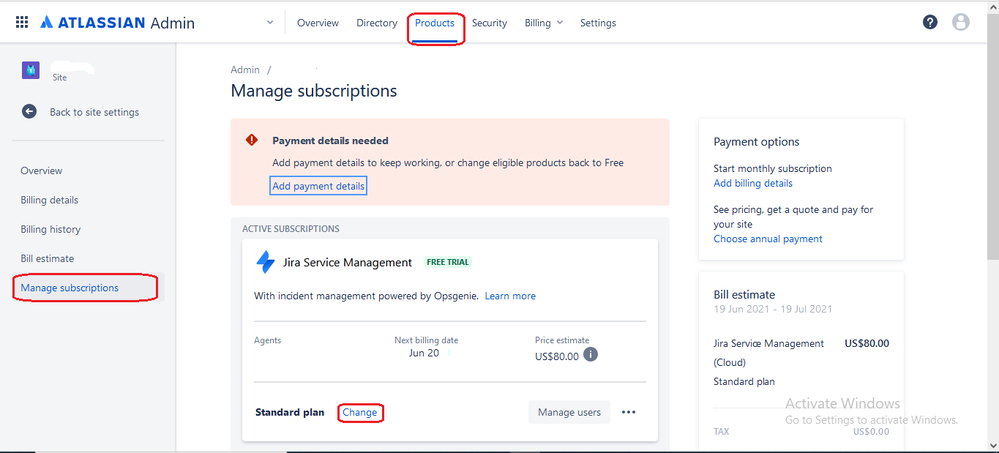The height and width of the screenshot is (453, 999).
Task: Click Change next to Standard plan
Action: 360,412
